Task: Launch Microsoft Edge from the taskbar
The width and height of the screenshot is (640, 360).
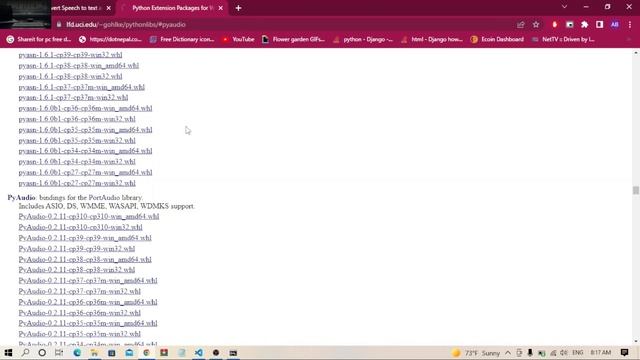Action: click(77, 353)
